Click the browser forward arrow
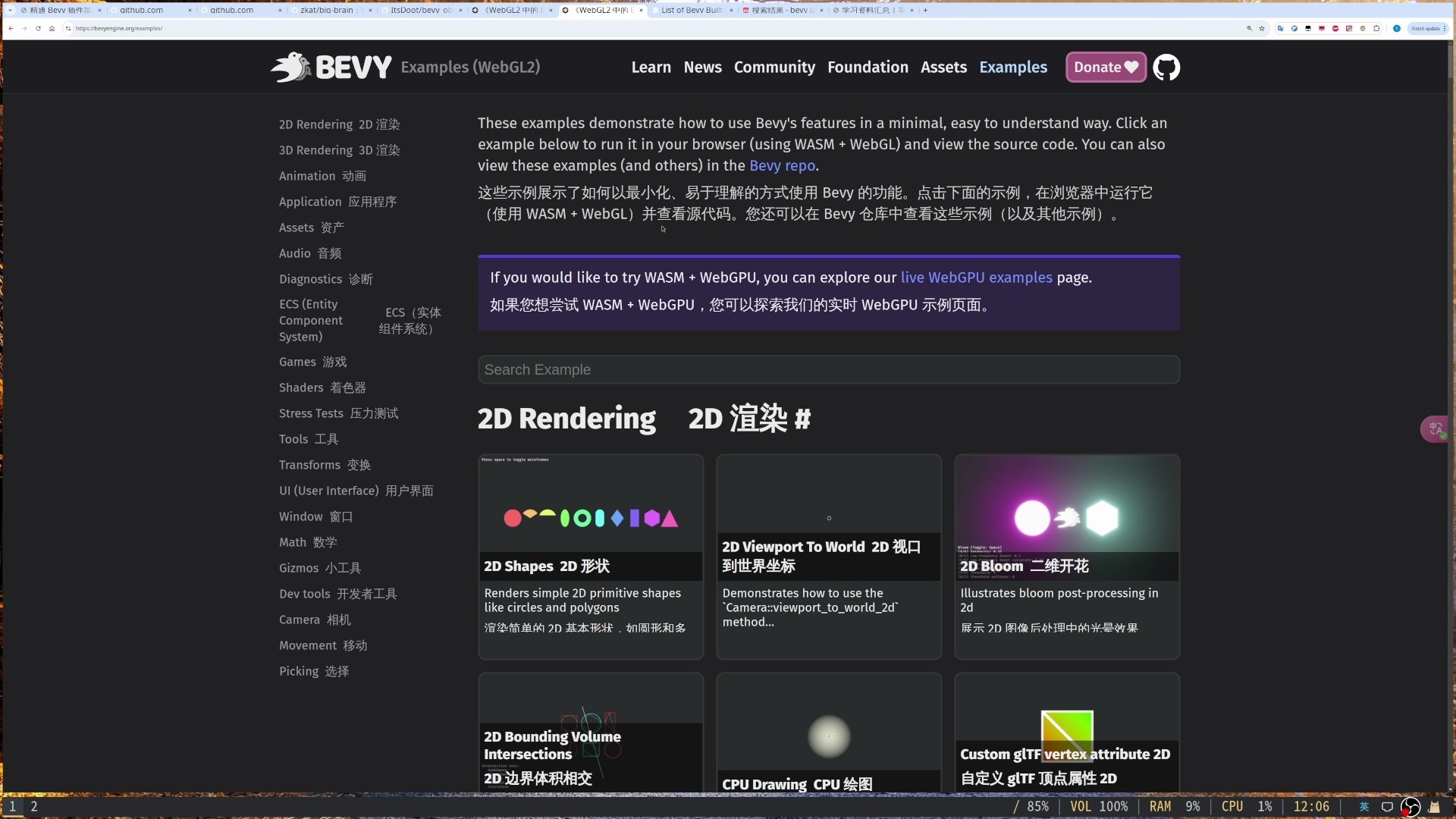Viewport: 1456px width, 819px height. pyautogui.click(x=24, y=28)
